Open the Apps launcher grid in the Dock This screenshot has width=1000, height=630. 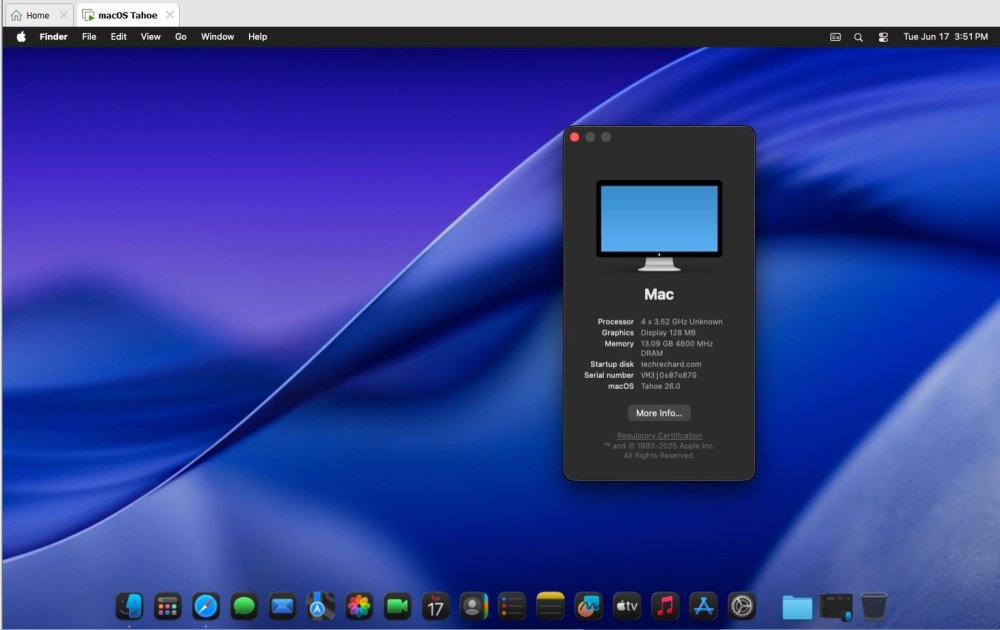[x=167, y=606]
